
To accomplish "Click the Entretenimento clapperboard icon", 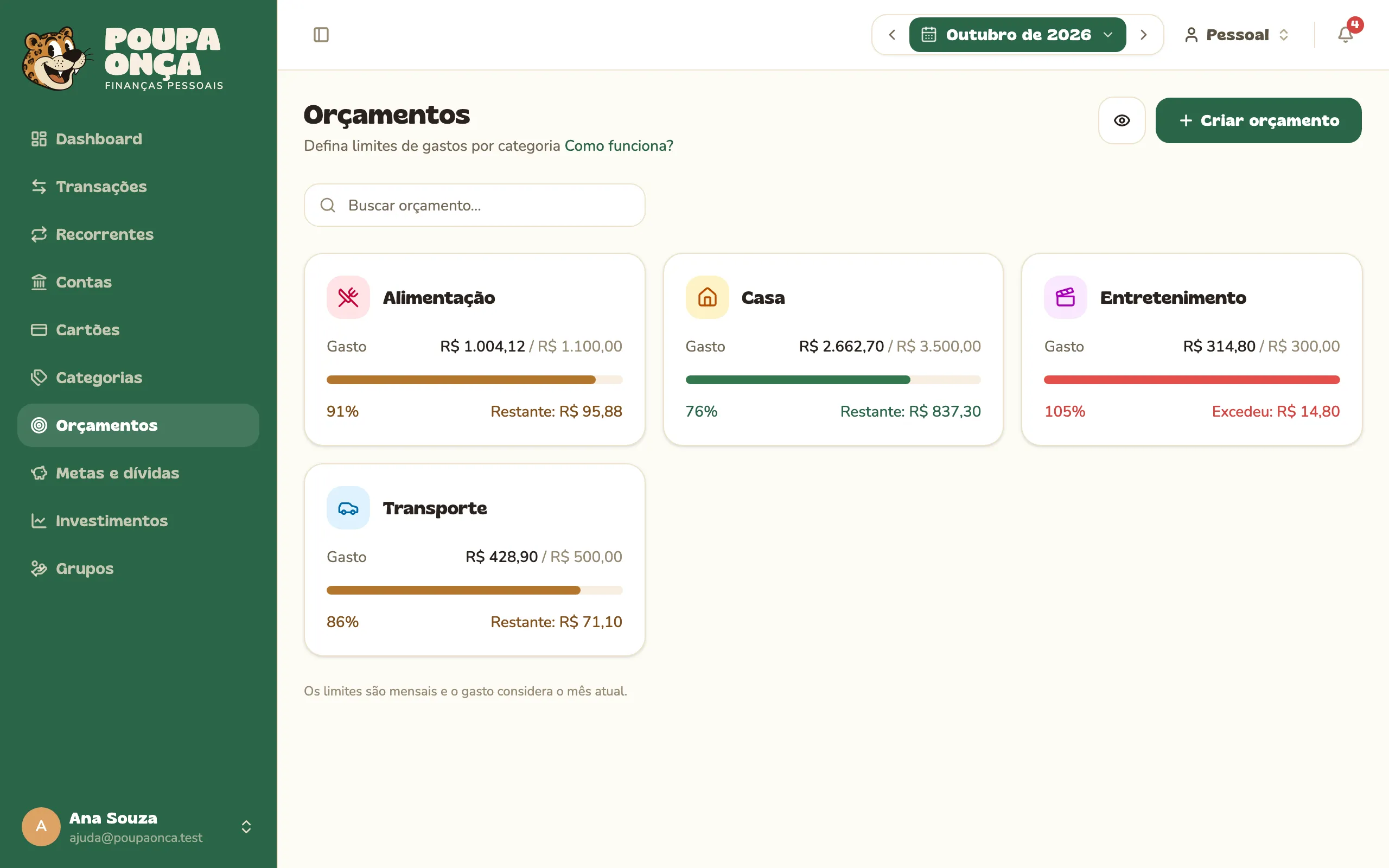I will pos(1065,297).
